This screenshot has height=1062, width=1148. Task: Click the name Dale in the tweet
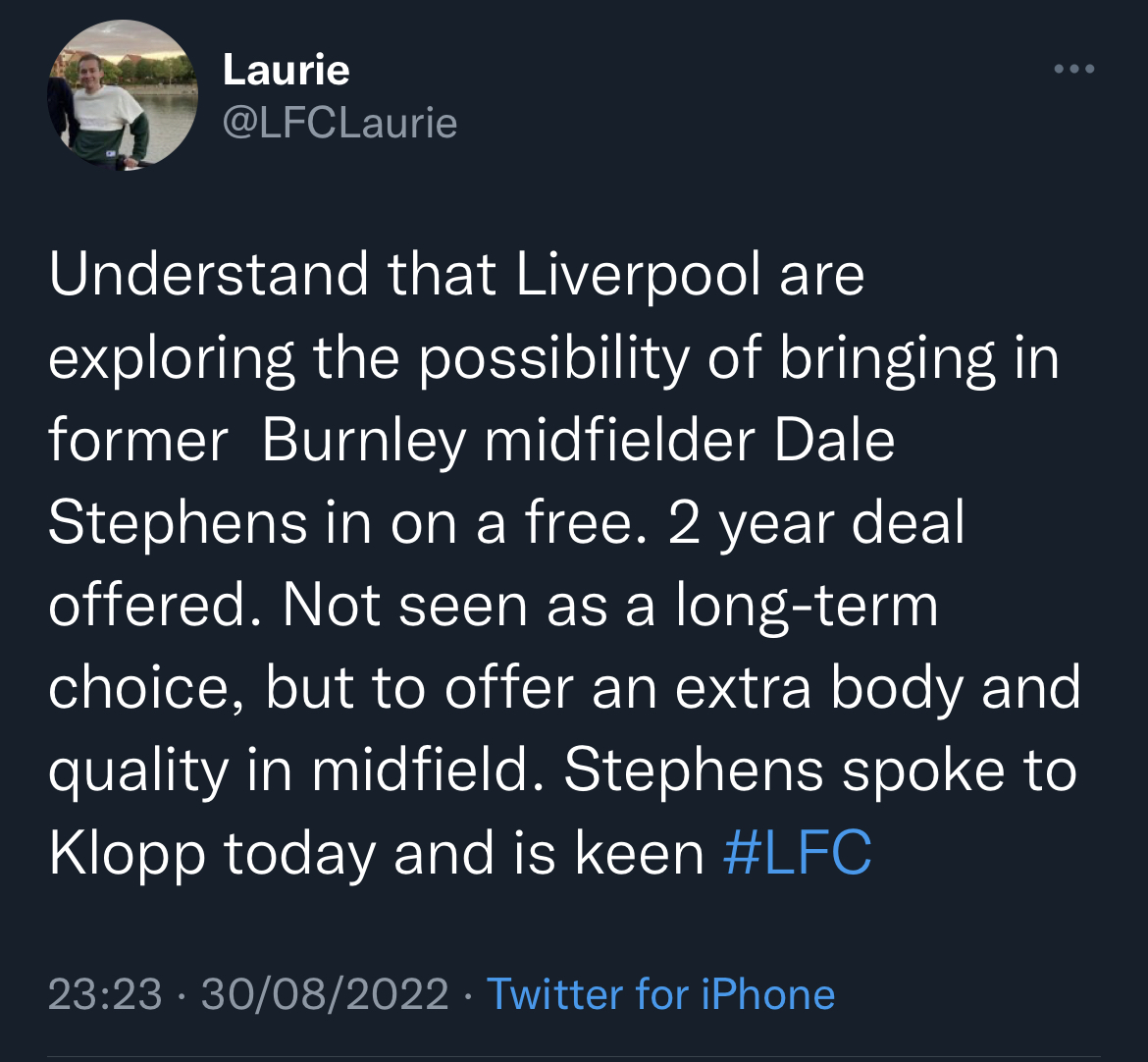pos(834,442)
